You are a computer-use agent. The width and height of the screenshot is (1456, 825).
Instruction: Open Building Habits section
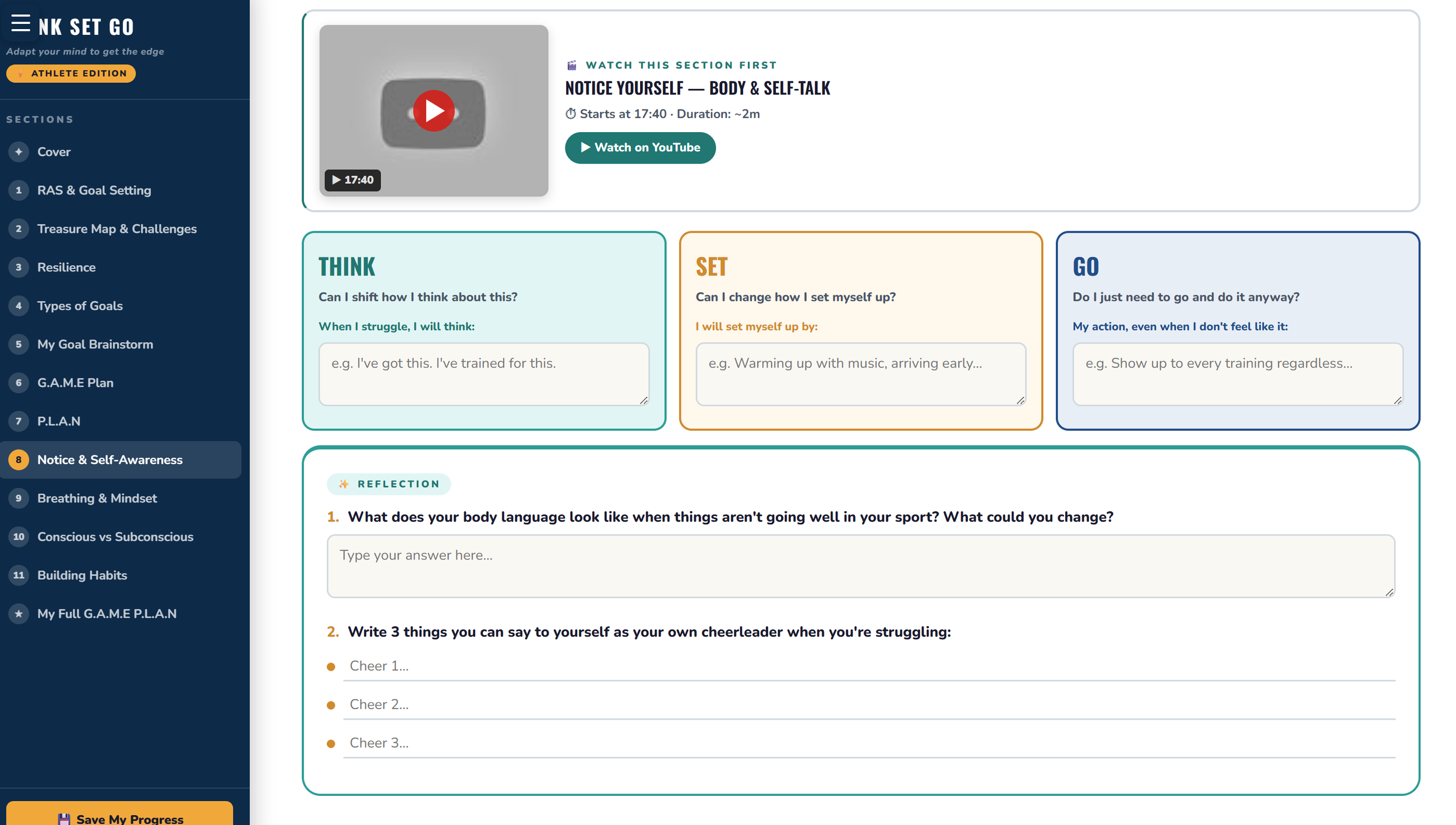(121, 575)
